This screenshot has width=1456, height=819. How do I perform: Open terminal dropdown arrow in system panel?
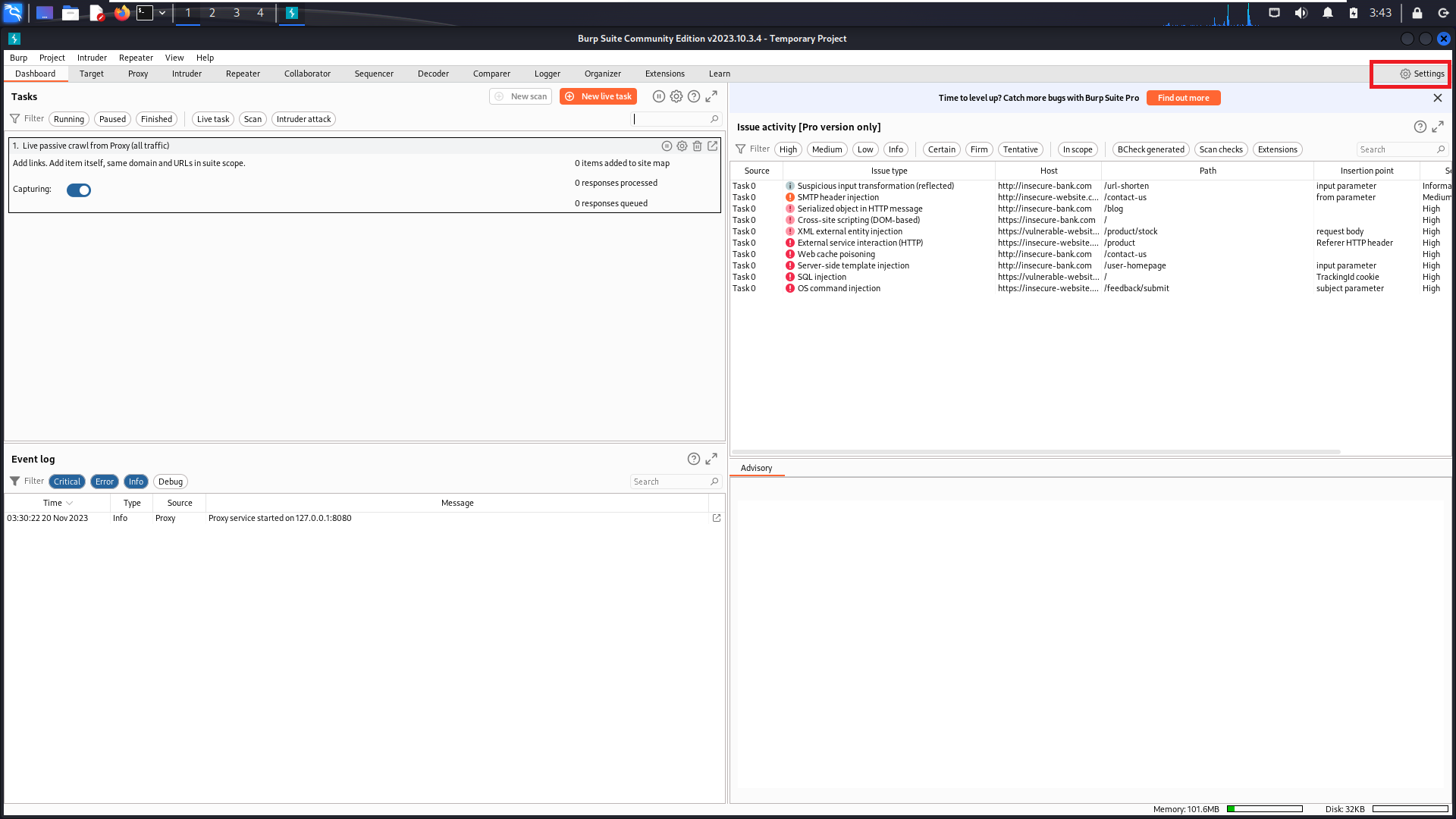[x=162, y=13]
